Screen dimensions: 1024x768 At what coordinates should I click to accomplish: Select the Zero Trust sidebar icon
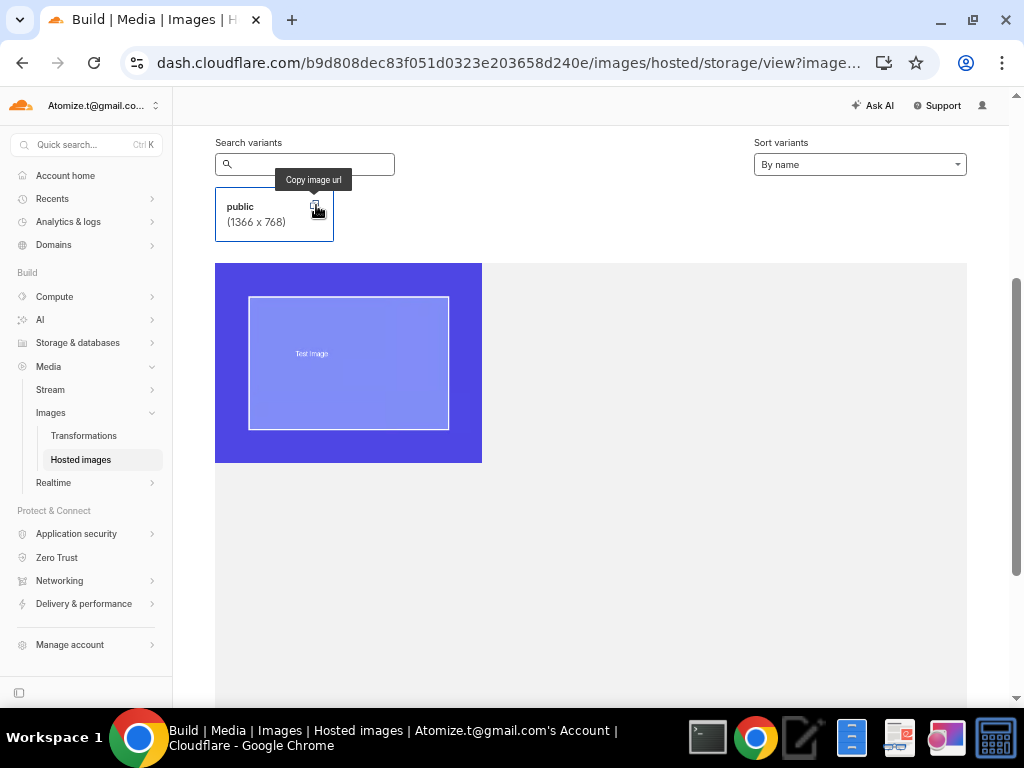(x=22, y=557)
